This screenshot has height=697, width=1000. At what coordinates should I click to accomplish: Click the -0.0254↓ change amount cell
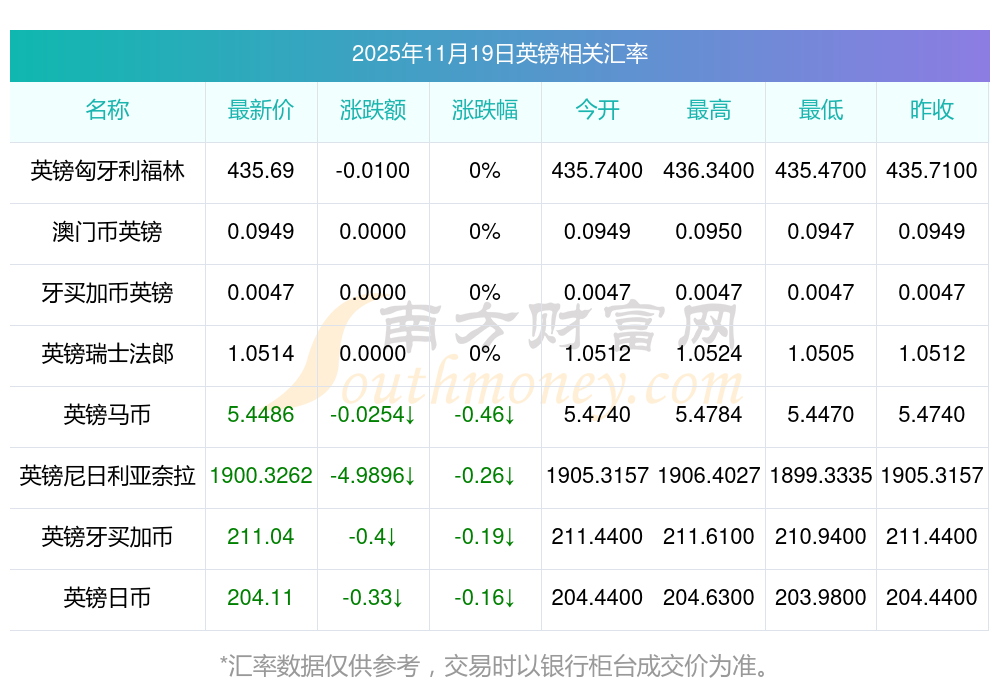point(373,415)
